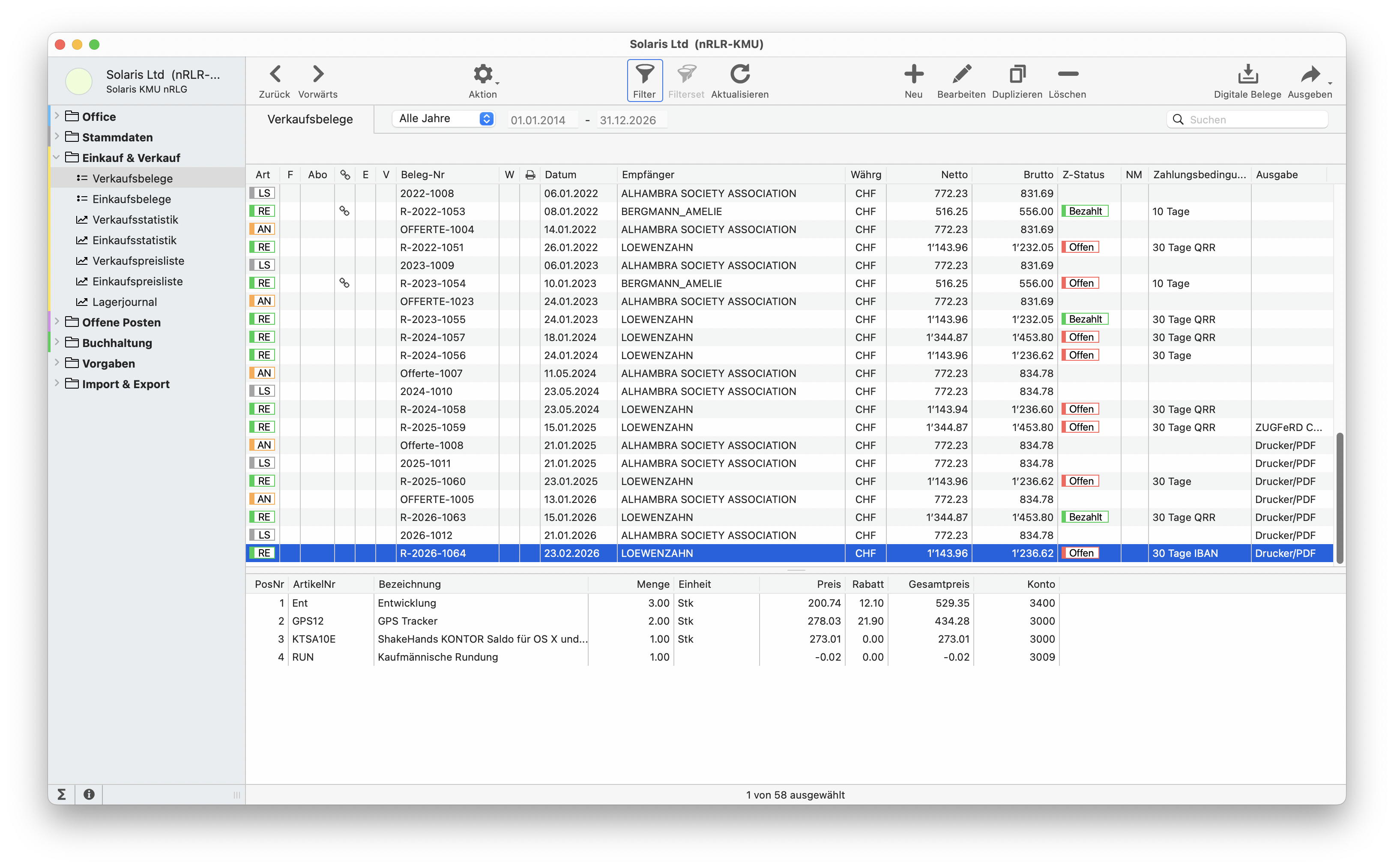Click the info icon in status bar
The image size is (1394, 868).
[x=89, y=794]
